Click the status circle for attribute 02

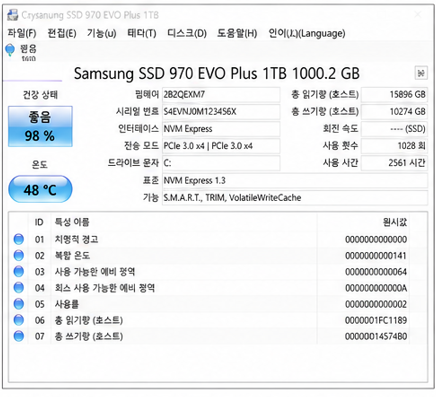19,256
